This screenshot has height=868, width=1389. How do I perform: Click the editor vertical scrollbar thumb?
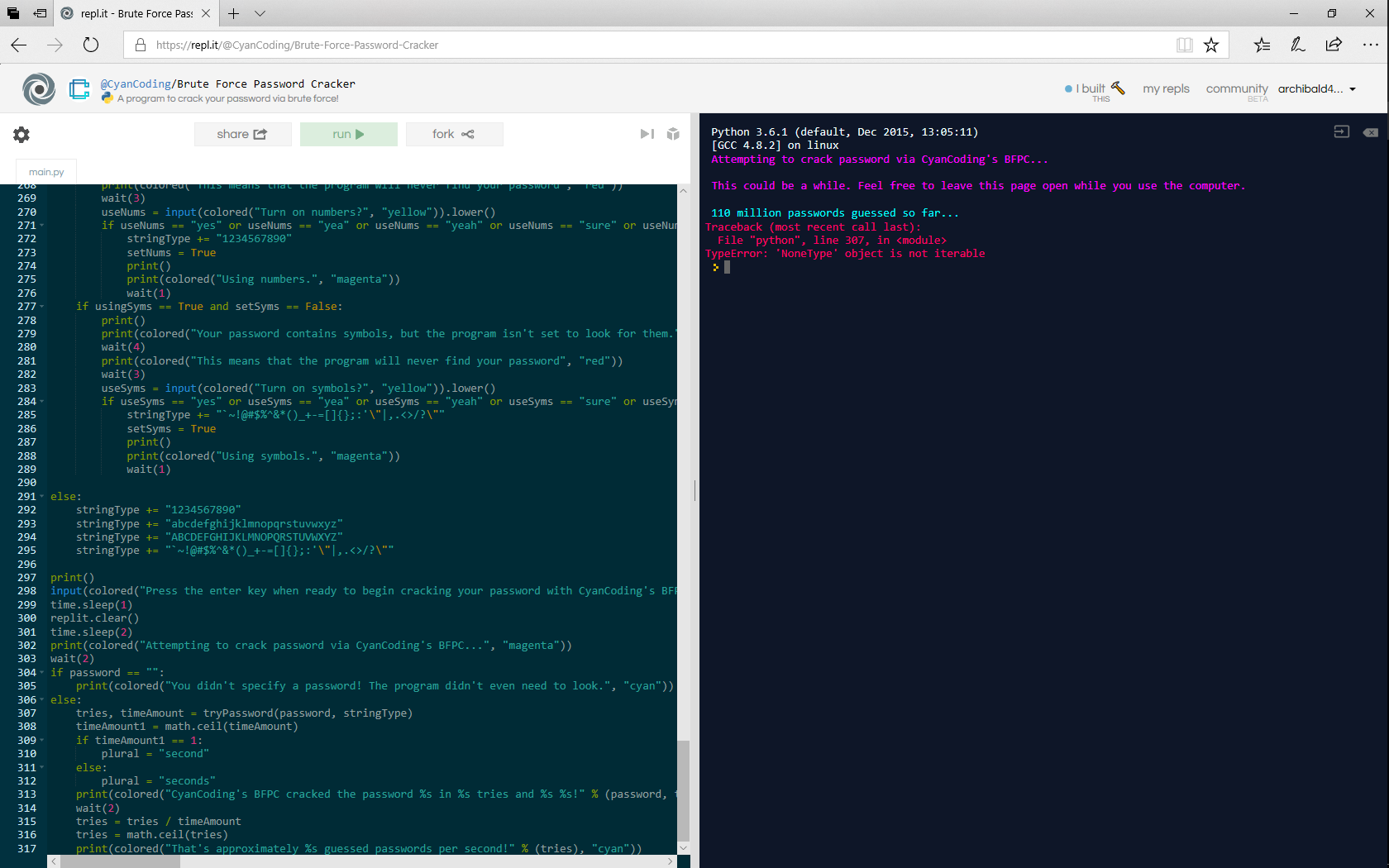(x=683, y=790)
